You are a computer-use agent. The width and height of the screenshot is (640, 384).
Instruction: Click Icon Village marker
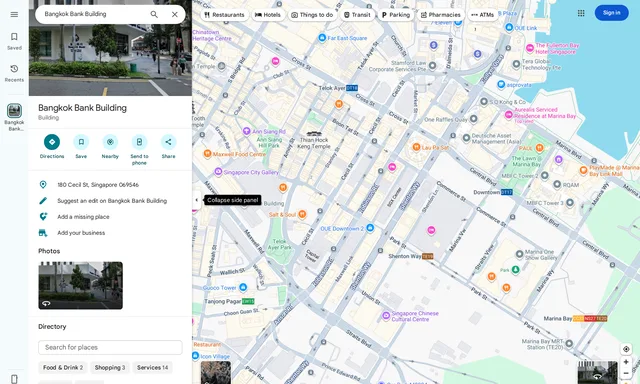196,356
